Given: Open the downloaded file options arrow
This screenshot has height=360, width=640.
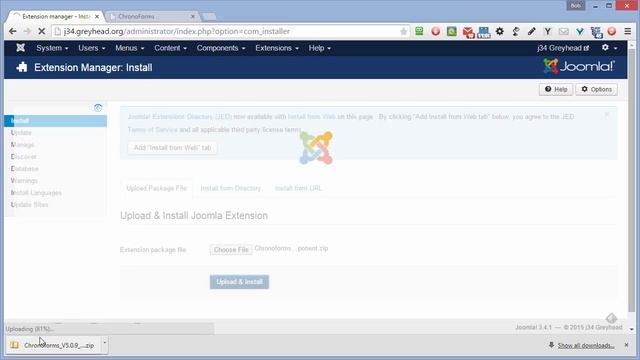Looking at the screenshot, I should (x=104, y=343).
